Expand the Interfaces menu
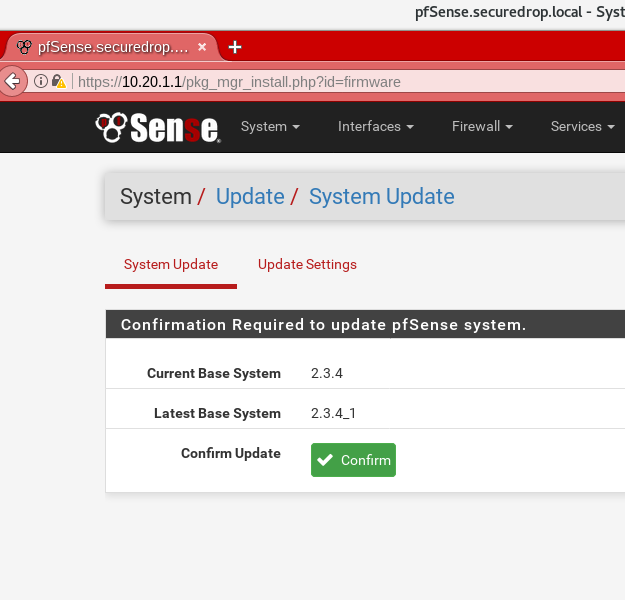The width and height of the screenshot is (625, 600). [x=375, y=126]
